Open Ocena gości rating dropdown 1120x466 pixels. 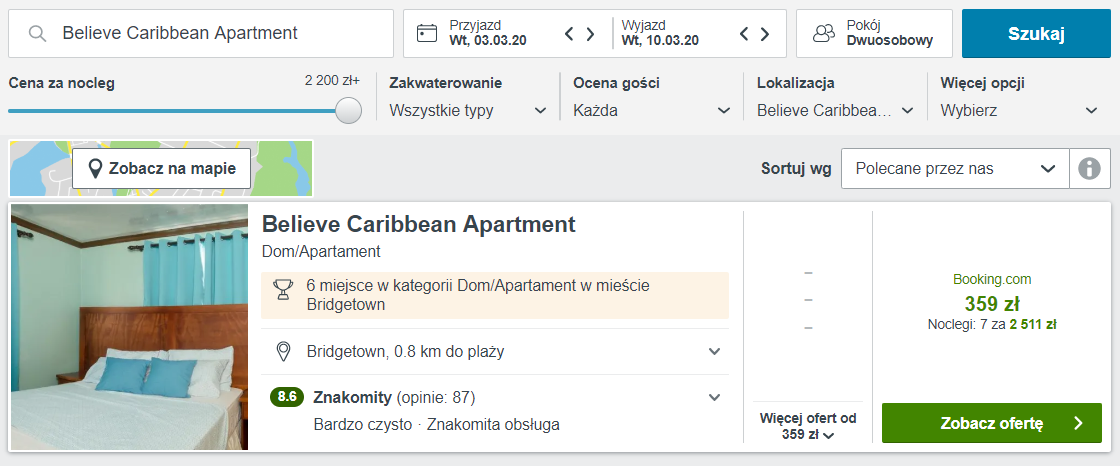coord(652,111)
